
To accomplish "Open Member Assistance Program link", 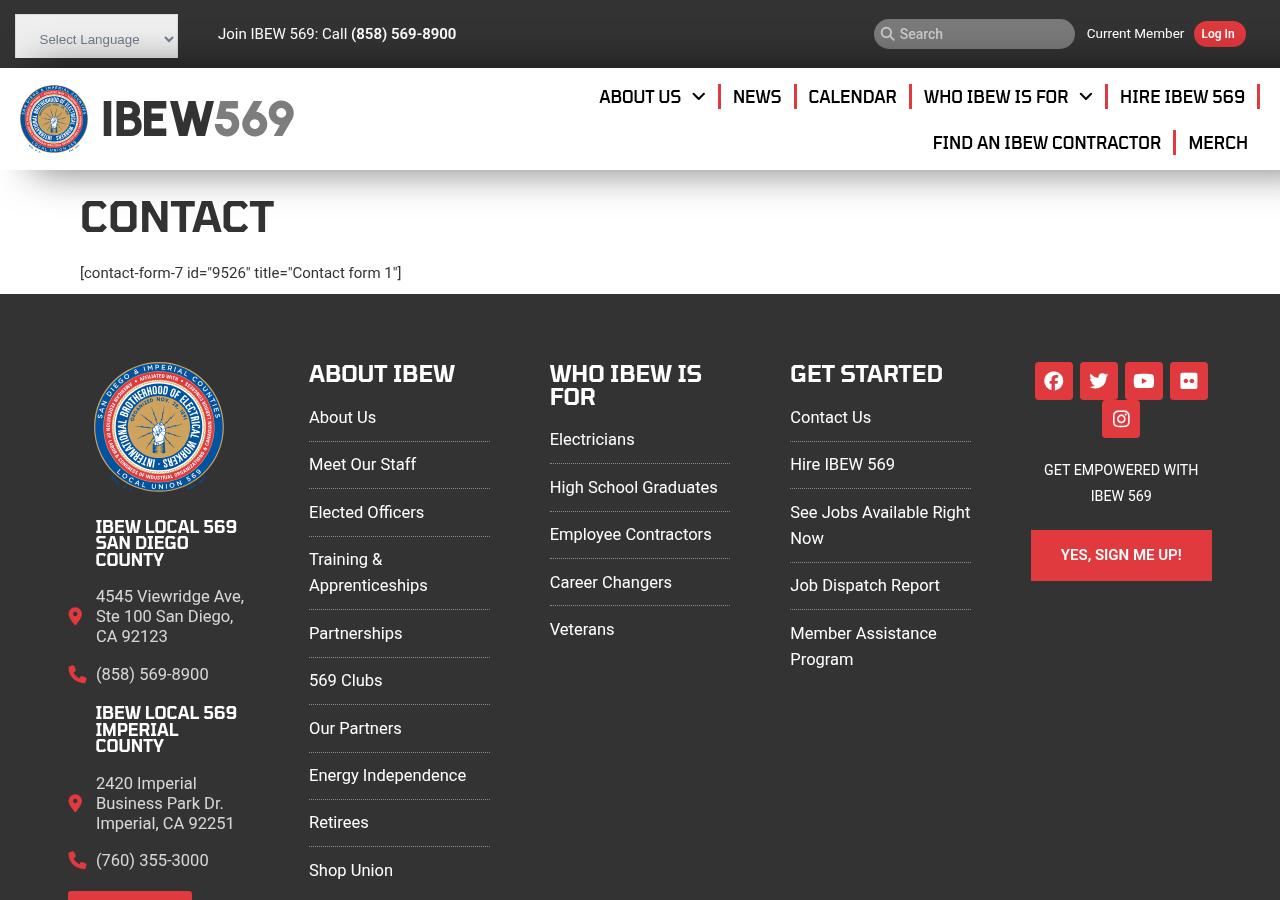I will pos(864,647).
